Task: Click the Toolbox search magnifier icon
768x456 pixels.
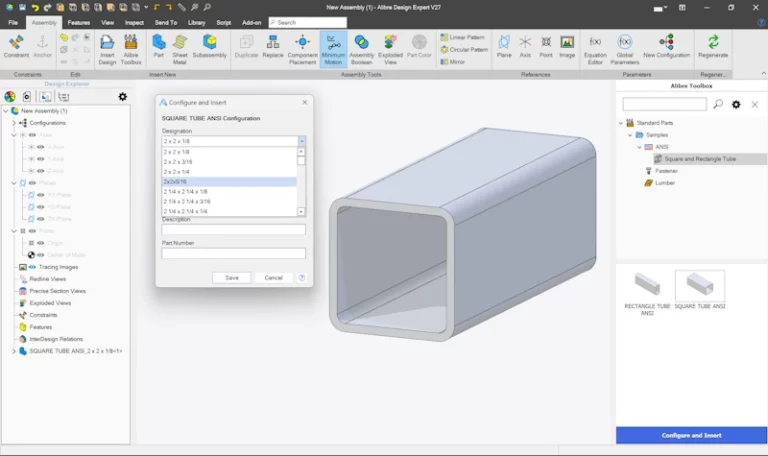Action: [x=718, y=104]
